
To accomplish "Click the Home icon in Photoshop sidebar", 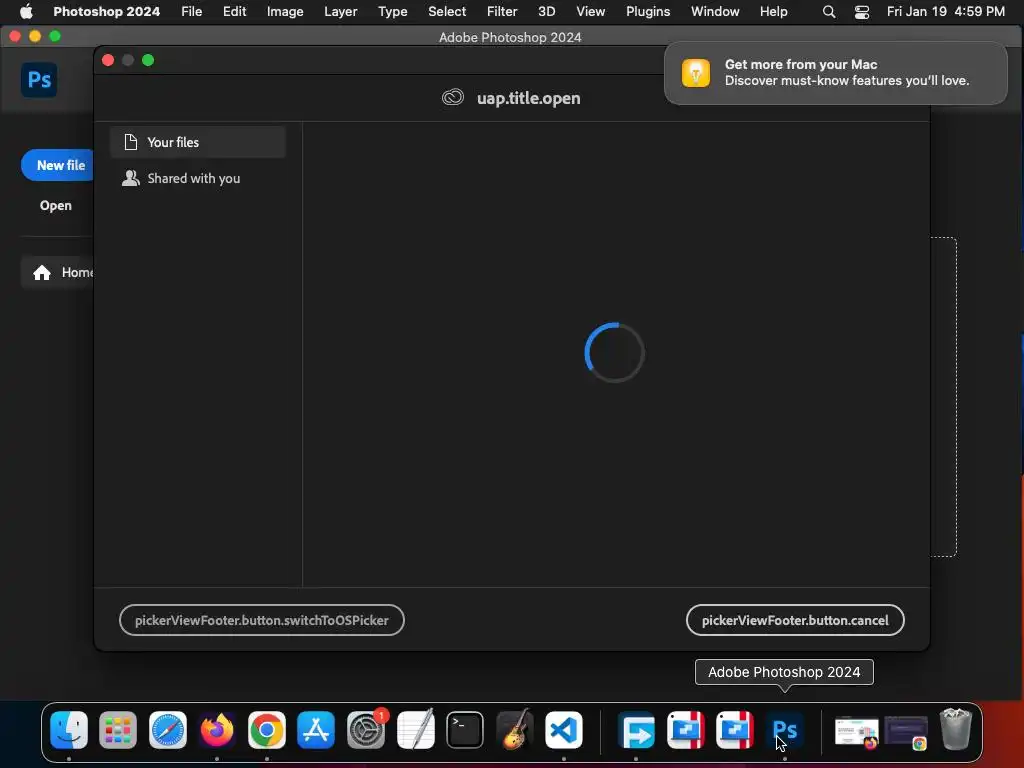I will pos(42,272).
